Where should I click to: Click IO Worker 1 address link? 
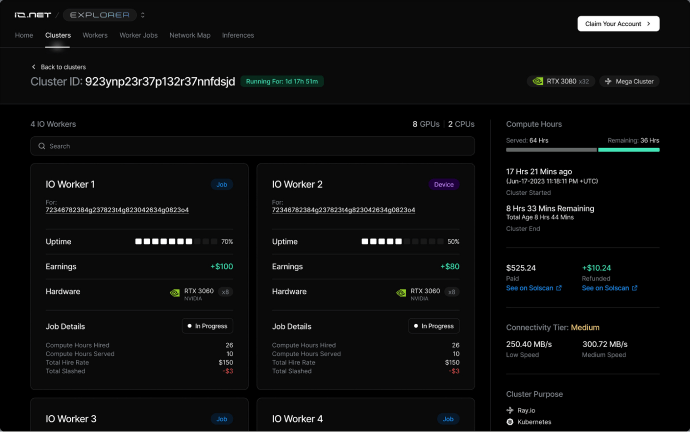click(117, 210)
